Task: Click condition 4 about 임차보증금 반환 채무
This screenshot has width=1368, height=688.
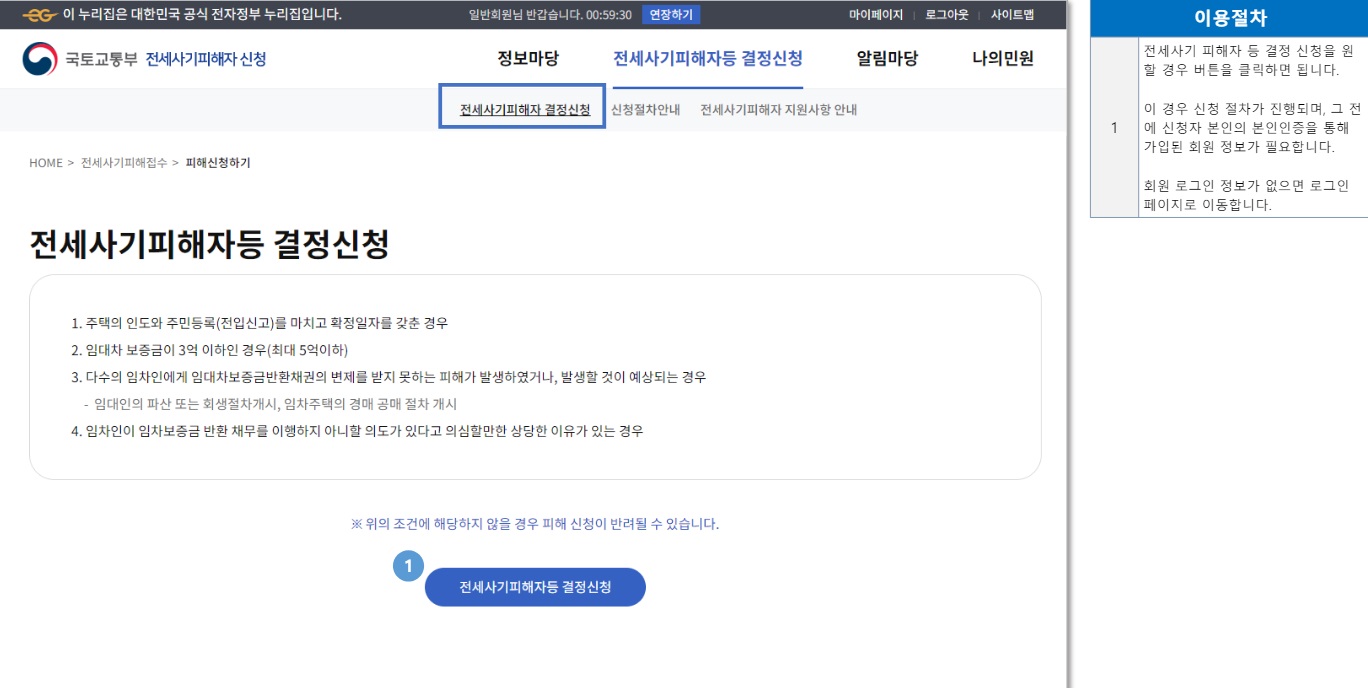Action: pos(357,431)
